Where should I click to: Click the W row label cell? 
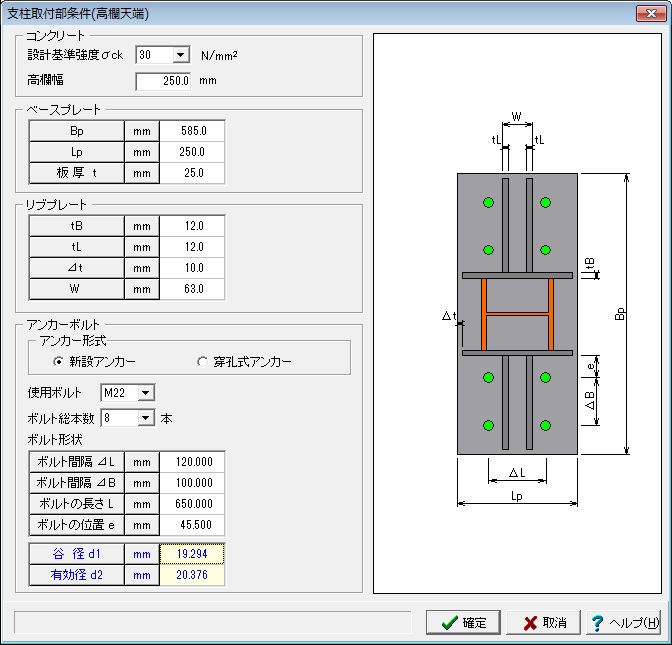click(77, 289)
